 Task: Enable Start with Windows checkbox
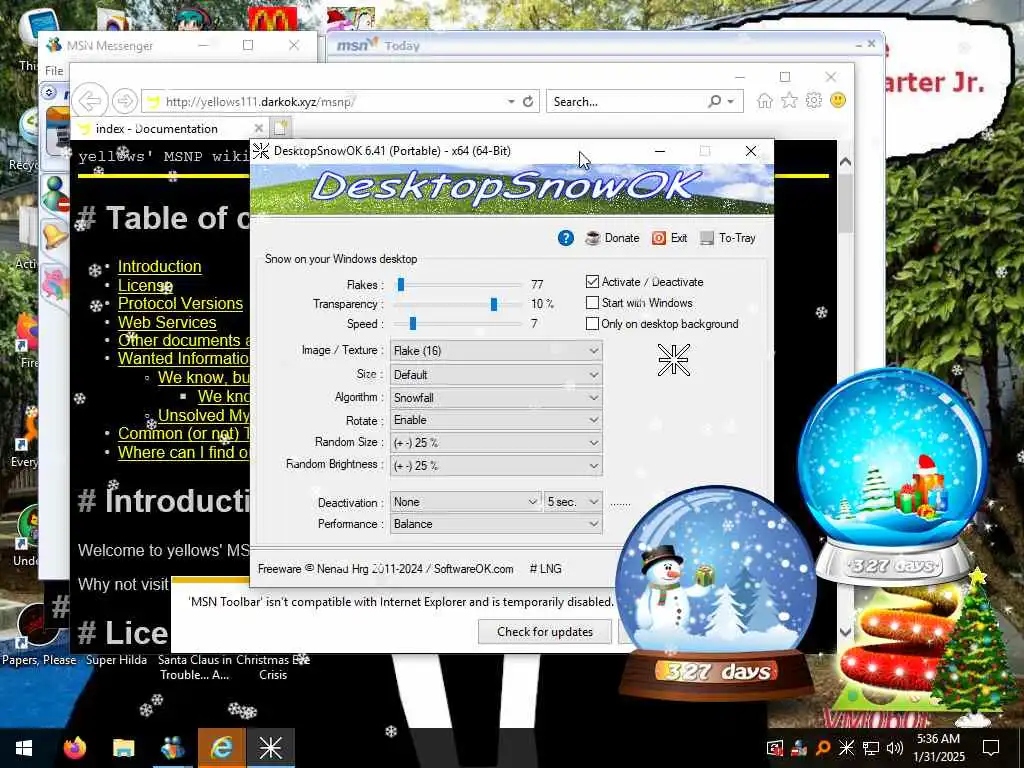tap(592, 302)
